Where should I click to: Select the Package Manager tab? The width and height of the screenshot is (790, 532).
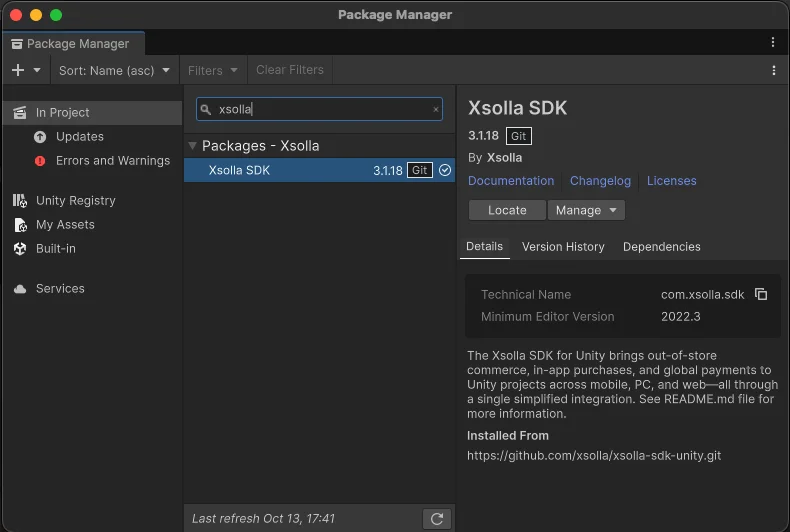(74, 44)
